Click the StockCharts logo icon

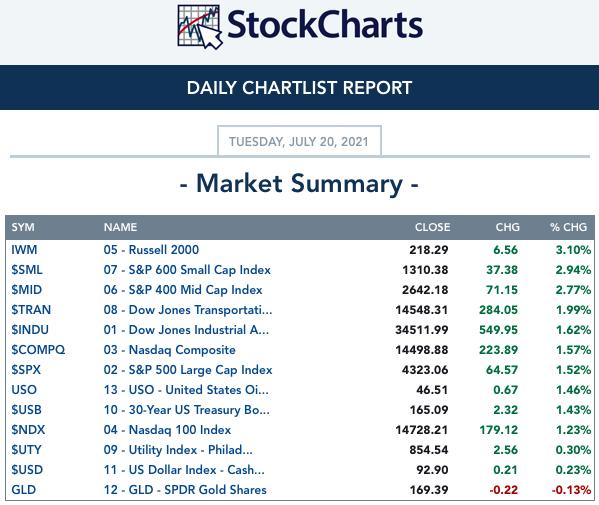(x=200, y=27)
